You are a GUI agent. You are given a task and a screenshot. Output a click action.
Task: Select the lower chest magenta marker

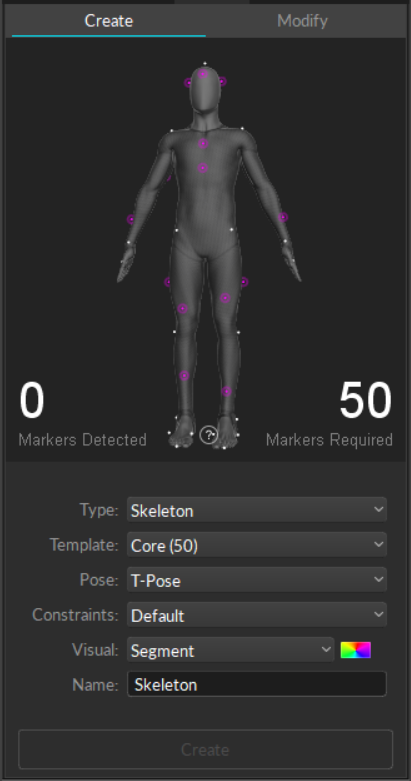pos(203,168)
